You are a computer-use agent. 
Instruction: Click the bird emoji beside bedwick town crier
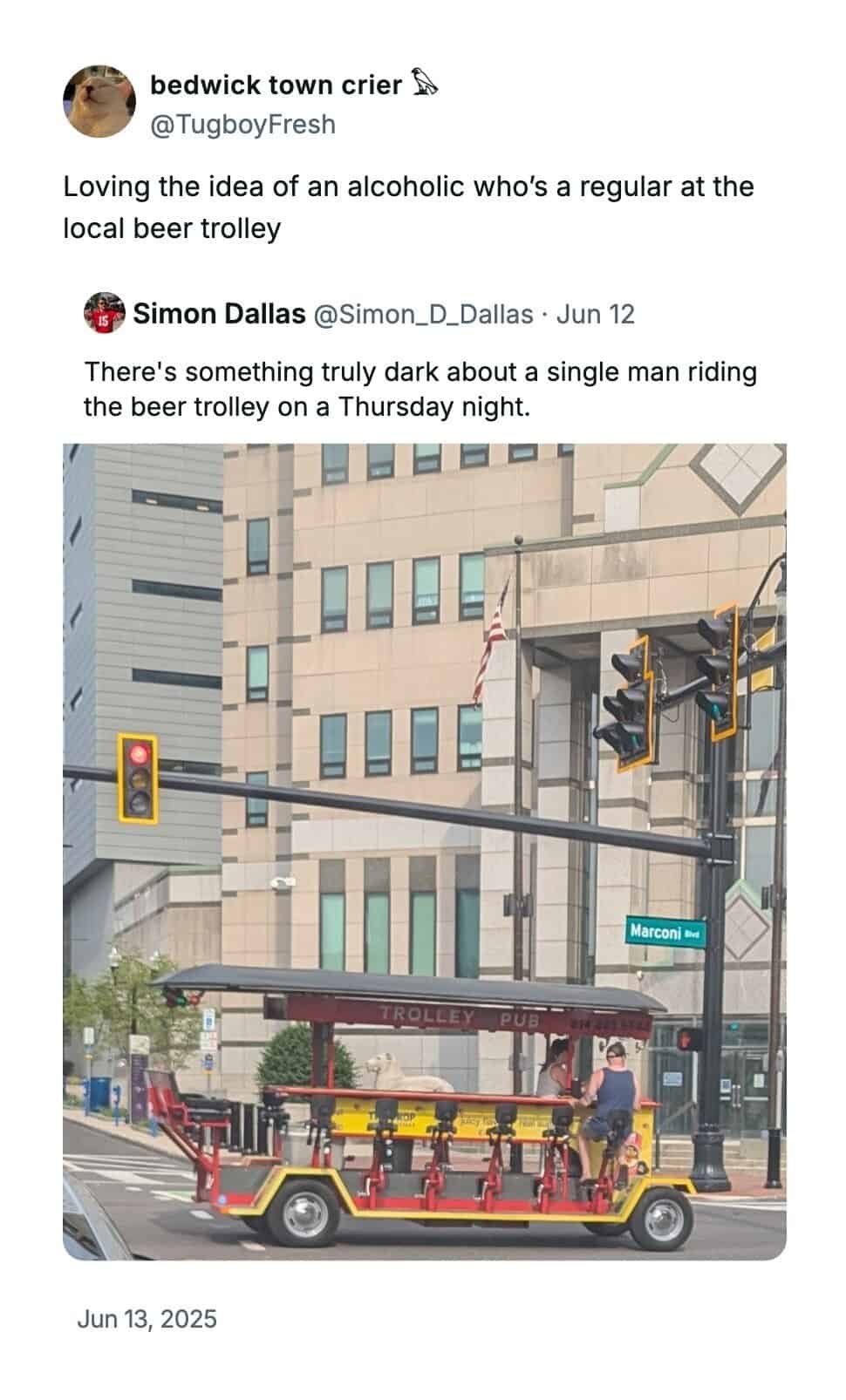[x=424, y=84]
